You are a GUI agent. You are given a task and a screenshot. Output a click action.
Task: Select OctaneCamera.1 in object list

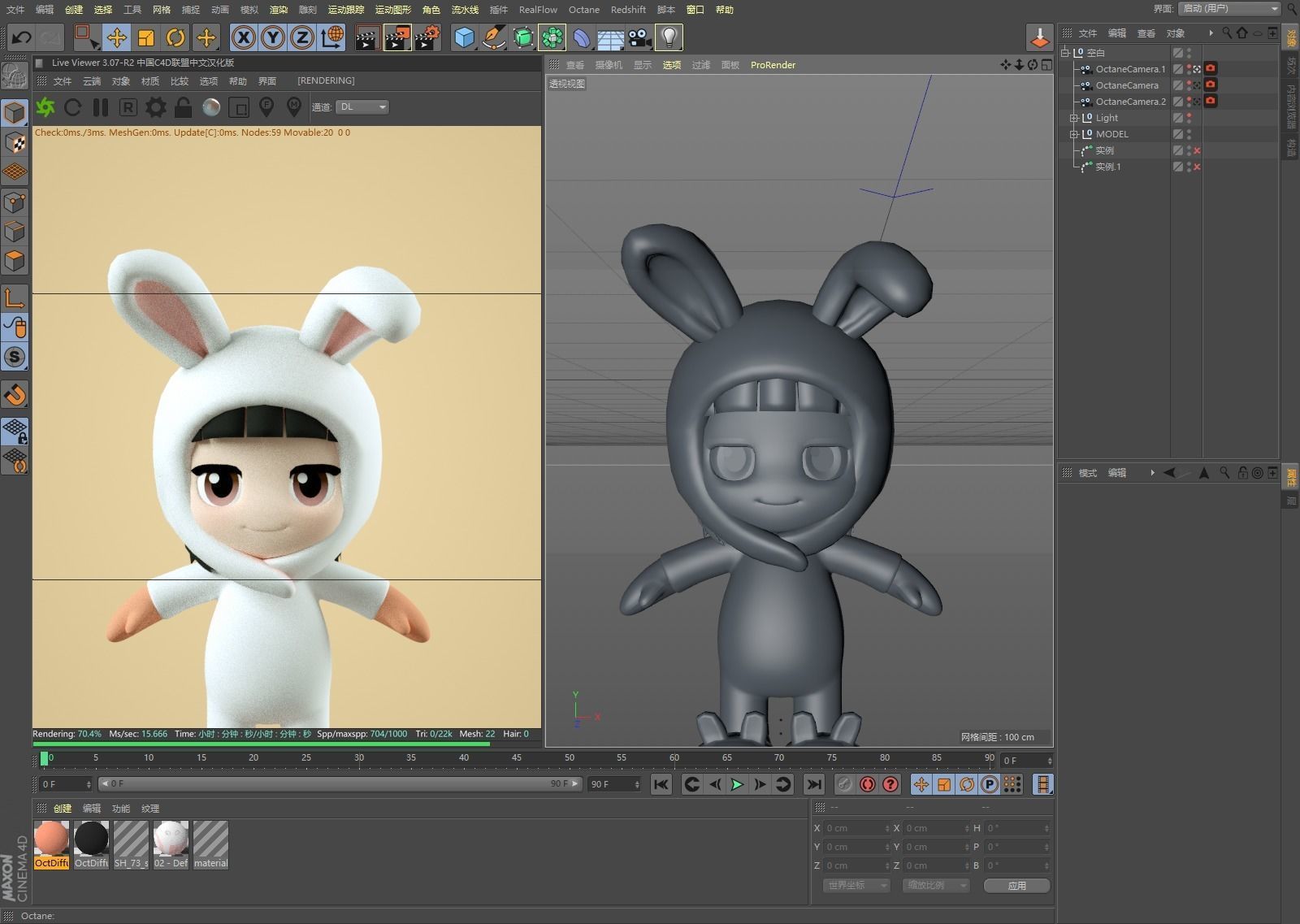[x=1130, y=69]
